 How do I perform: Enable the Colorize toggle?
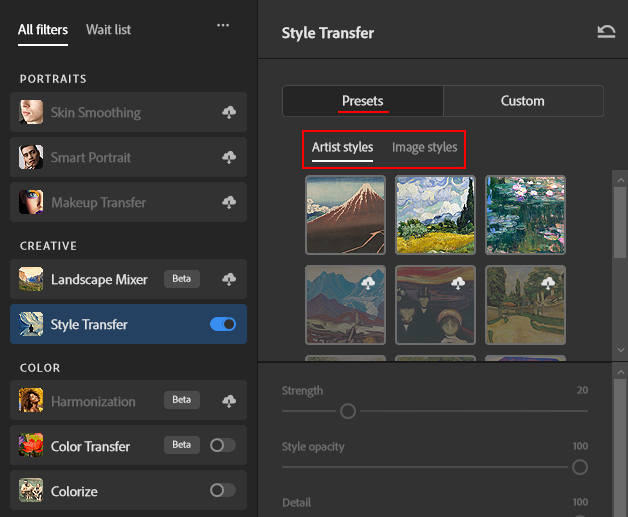(223, 490)
